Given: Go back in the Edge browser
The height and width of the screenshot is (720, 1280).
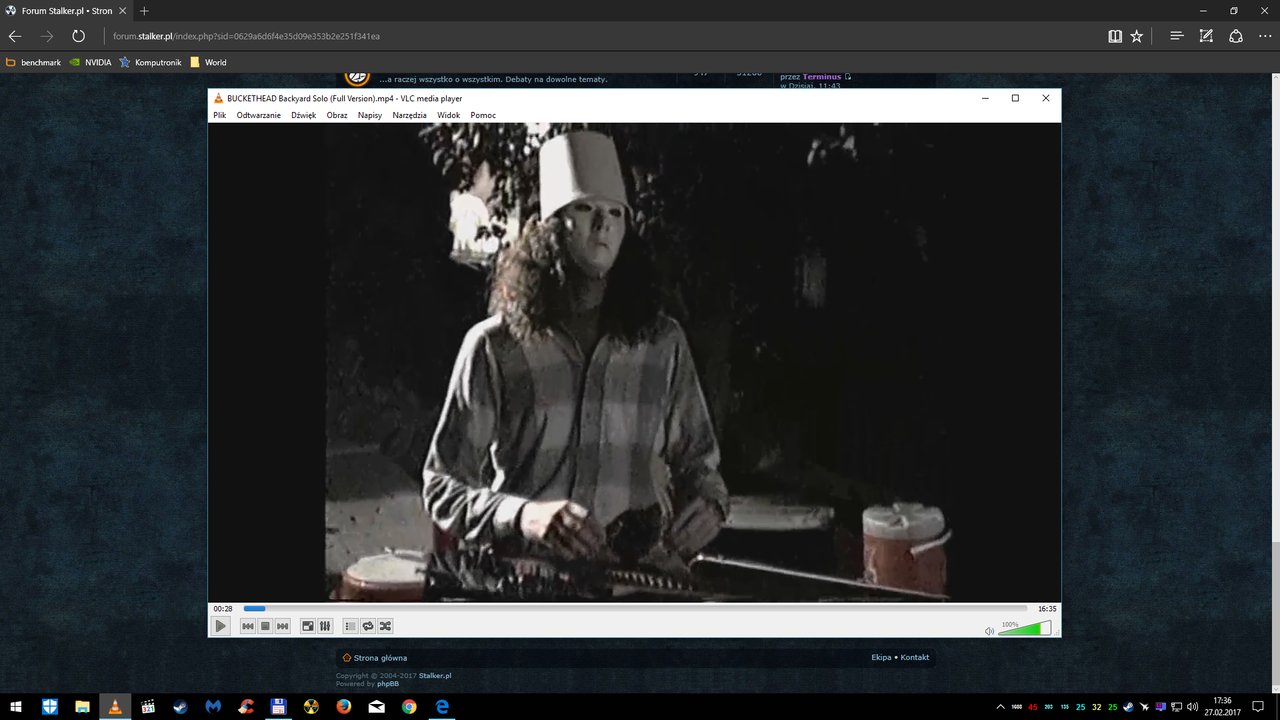Looking at the screenshot, I should tap(15, 36).
